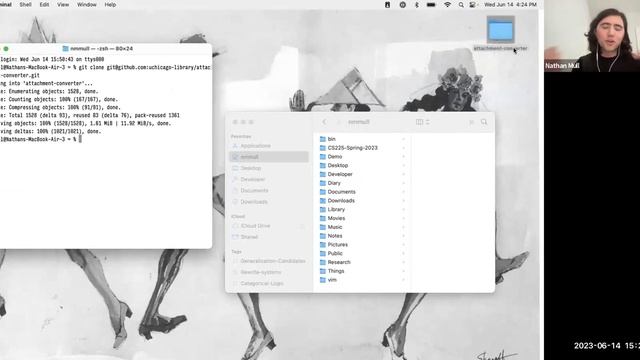The height and width of the screenshot is (360, 640).
Task: Open the Shell menu
Action: tap(25, 5)
